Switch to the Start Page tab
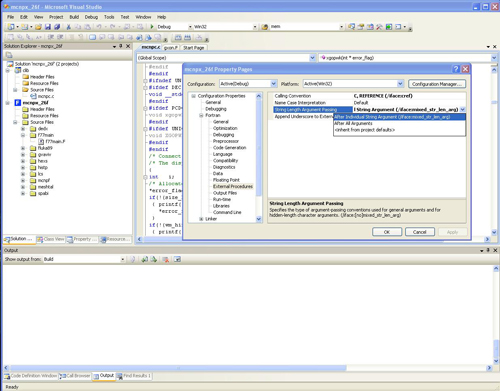This screenshot has width=500, height=391. point(194,48)
